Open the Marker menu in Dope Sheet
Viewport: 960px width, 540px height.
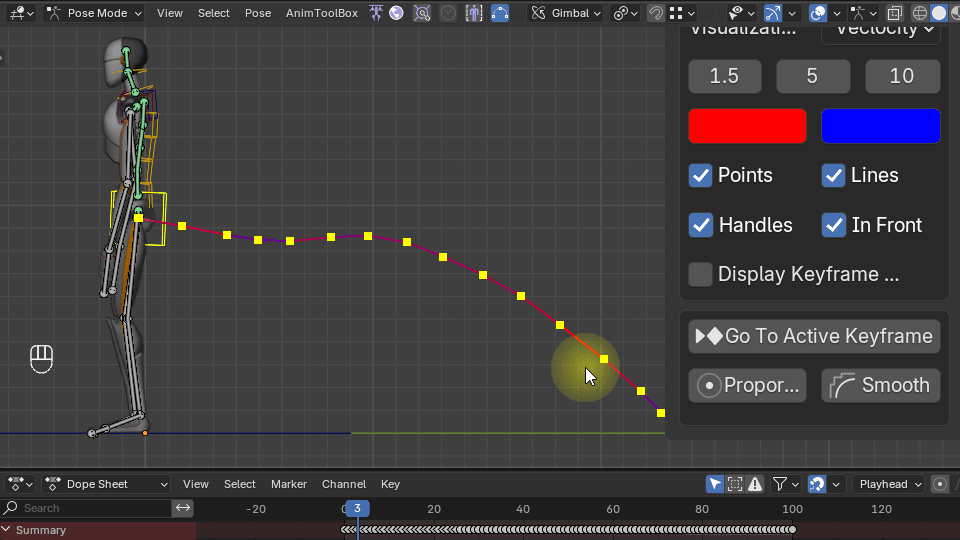coord(289,484)
